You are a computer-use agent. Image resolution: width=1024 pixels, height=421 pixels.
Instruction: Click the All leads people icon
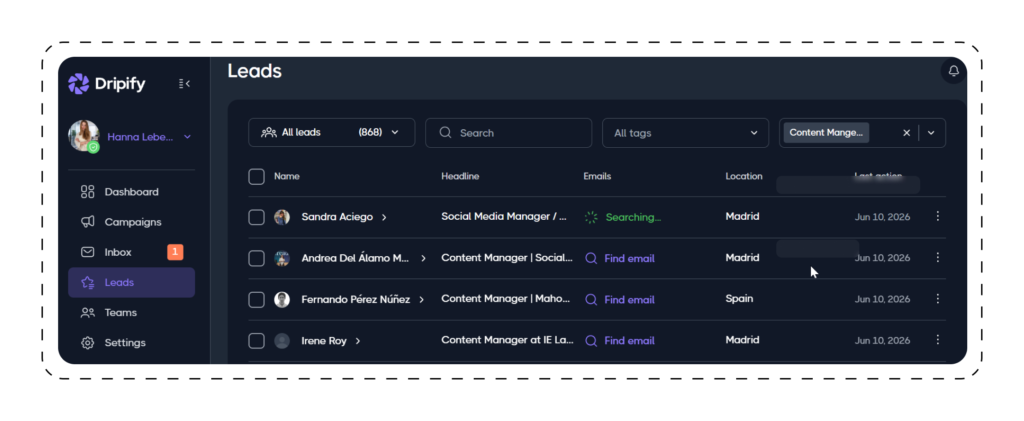[268, 133]
